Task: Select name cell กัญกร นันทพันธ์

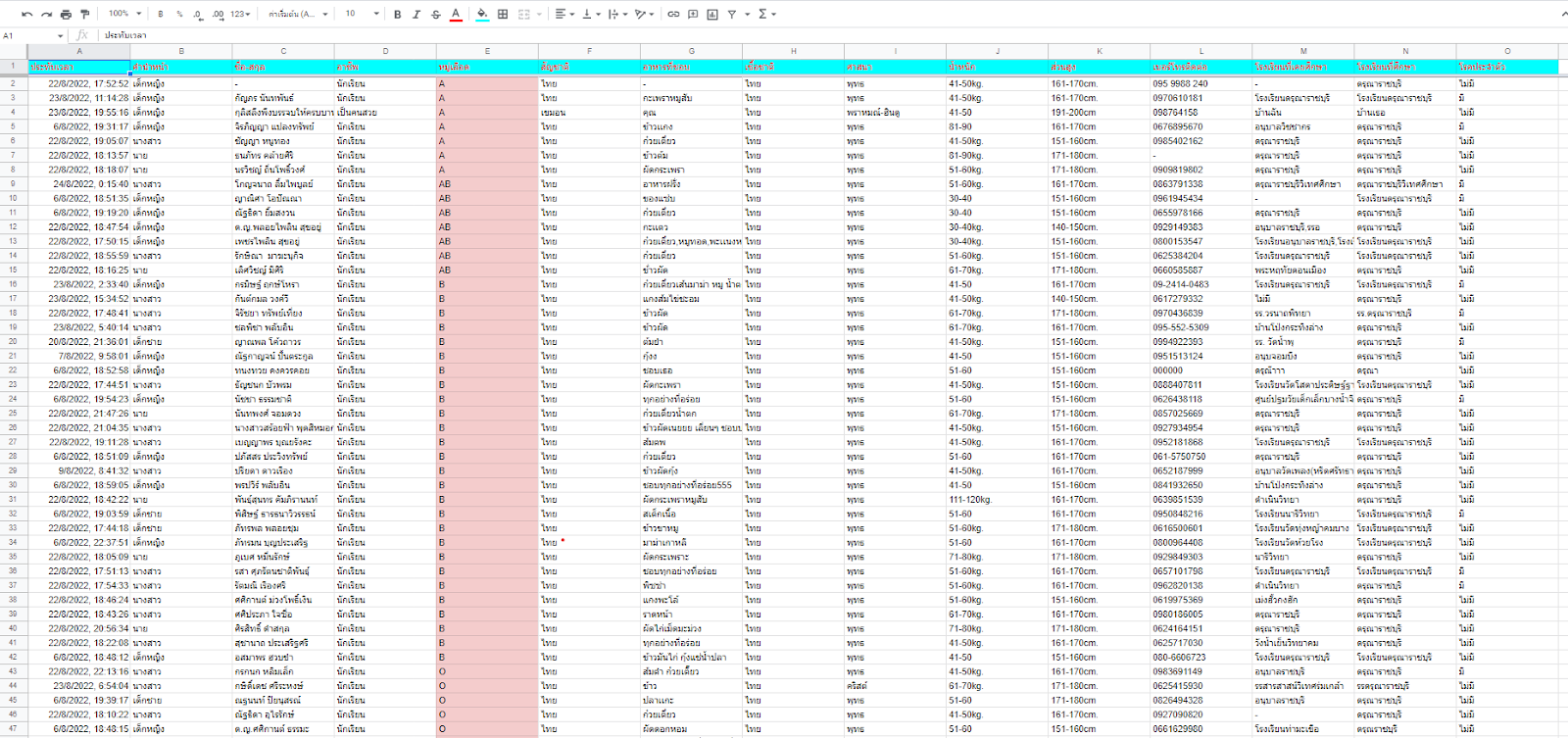Action: (283, 98)
